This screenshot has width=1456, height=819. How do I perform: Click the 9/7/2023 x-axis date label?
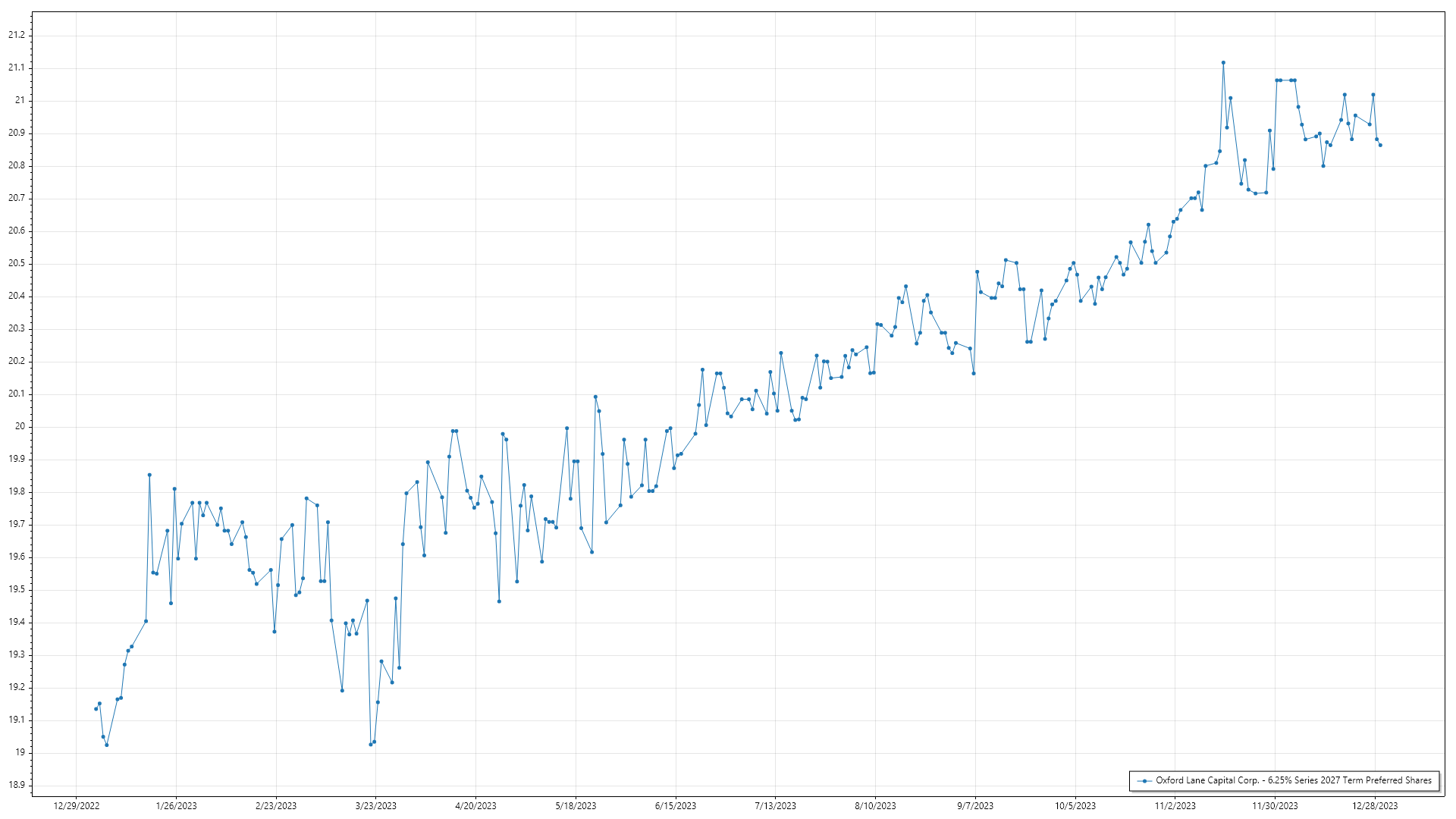(974, 806)
